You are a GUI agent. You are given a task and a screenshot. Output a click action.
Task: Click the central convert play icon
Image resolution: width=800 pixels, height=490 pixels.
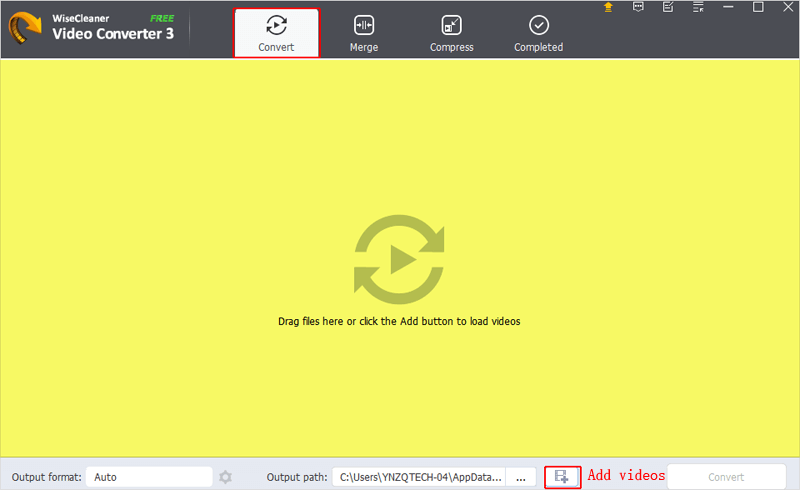(x=399, y=259)
